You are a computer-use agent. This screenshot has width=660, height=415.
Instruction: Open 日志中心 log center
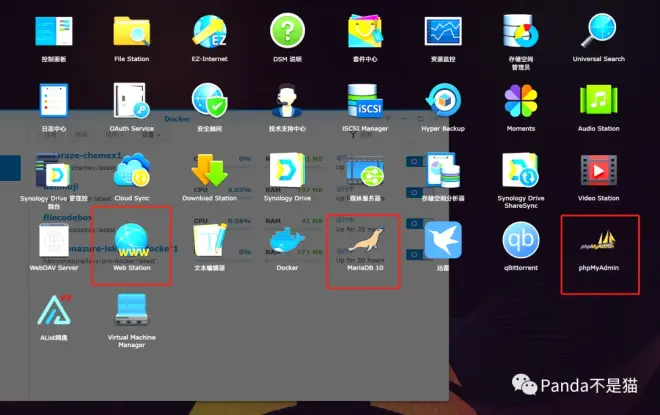pyautogui.click(x=54, y=101)
